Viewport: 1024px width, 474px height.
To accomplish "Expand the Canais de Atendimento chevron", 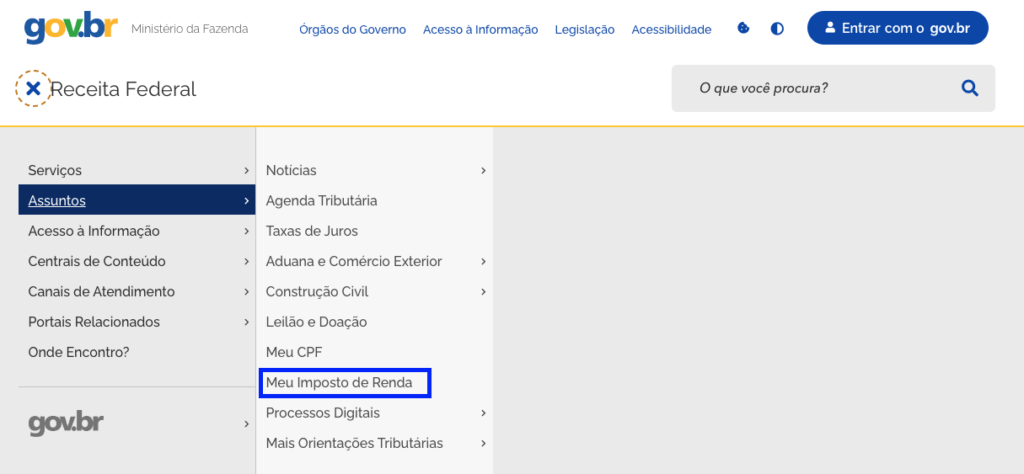I will click(x=246, y=292).
